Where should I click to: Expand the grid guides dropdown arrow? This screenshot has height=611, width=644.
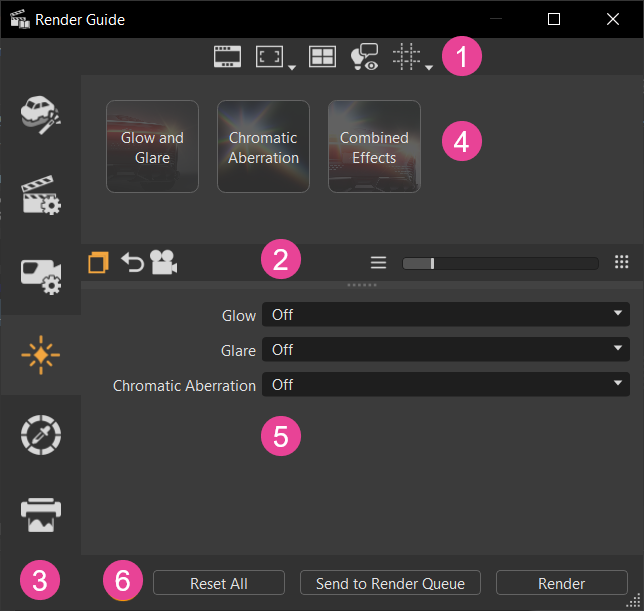click(x=429, y=68)
